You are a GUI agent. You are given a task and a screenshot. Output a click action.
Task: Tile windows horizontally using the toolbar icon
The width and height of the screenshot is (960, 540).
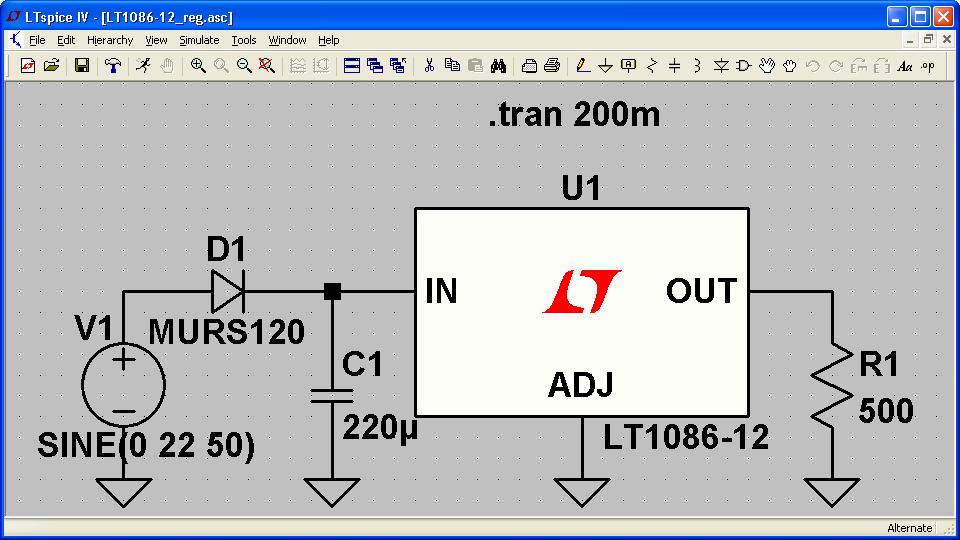pos(352,66)
